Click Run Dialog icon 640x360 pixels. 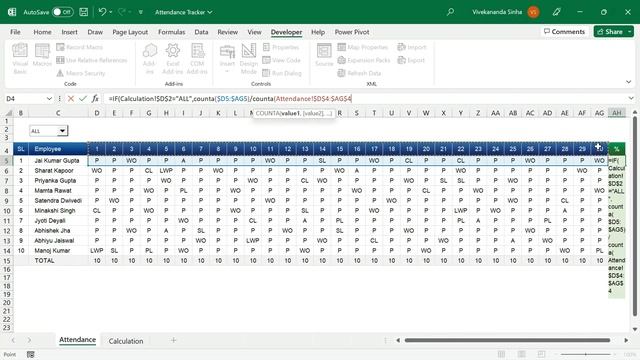tap(267, 73)
